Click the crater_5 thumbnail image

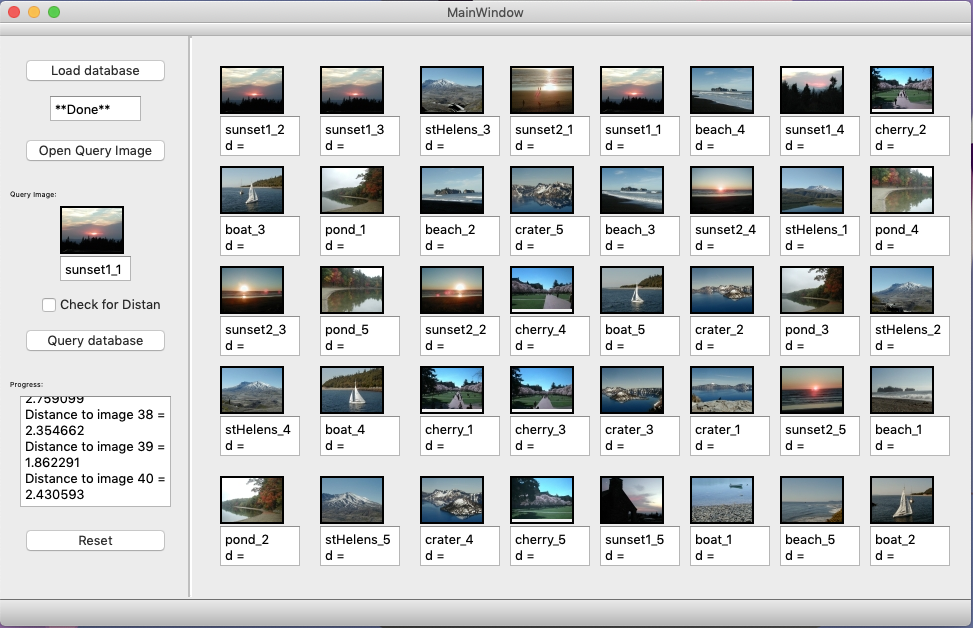[x=542, y=190]
